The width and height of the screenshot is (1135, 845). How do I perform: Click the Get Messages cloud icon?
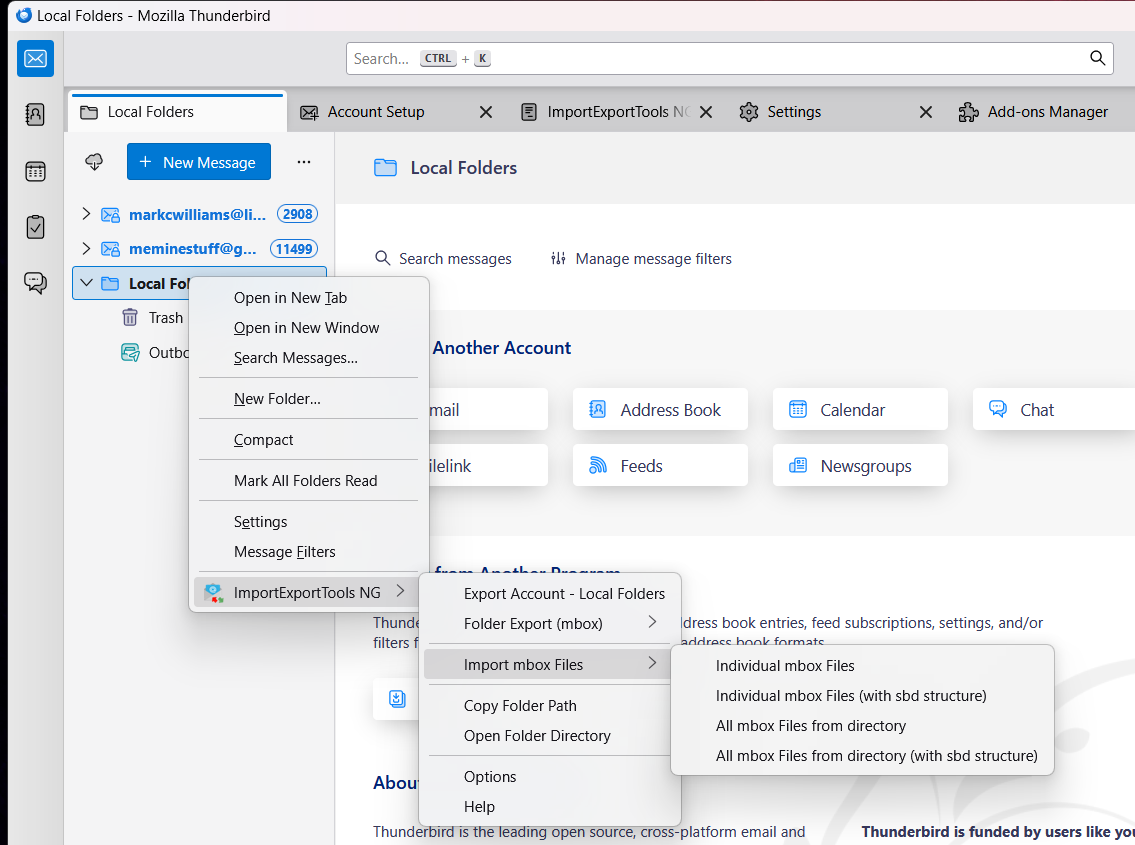94,161
